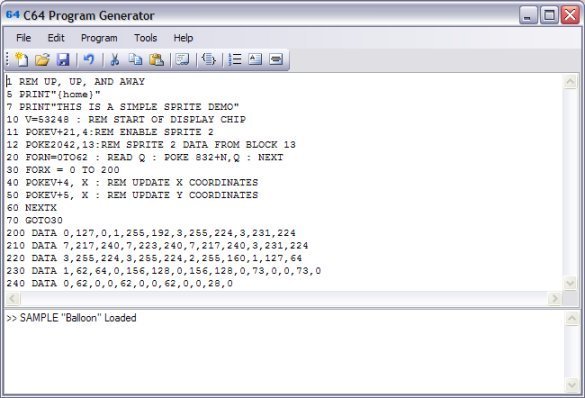Image resolution: width=585 pixels, height=398 pixels.
Task: Click the Save floppy disk icon
Action: [x=63, y=59]
